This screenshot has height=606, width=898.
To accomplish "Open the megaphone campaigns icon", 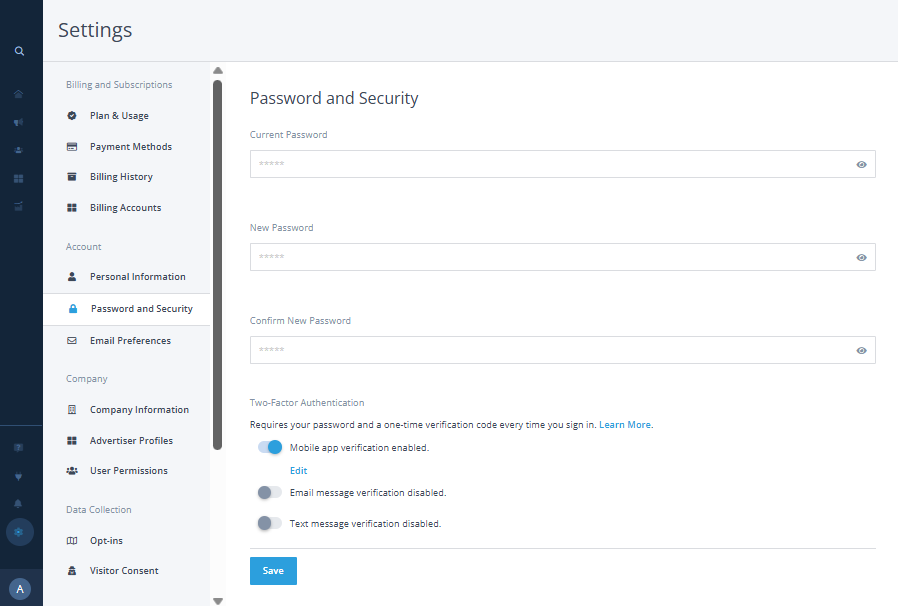I will [18, 121].
